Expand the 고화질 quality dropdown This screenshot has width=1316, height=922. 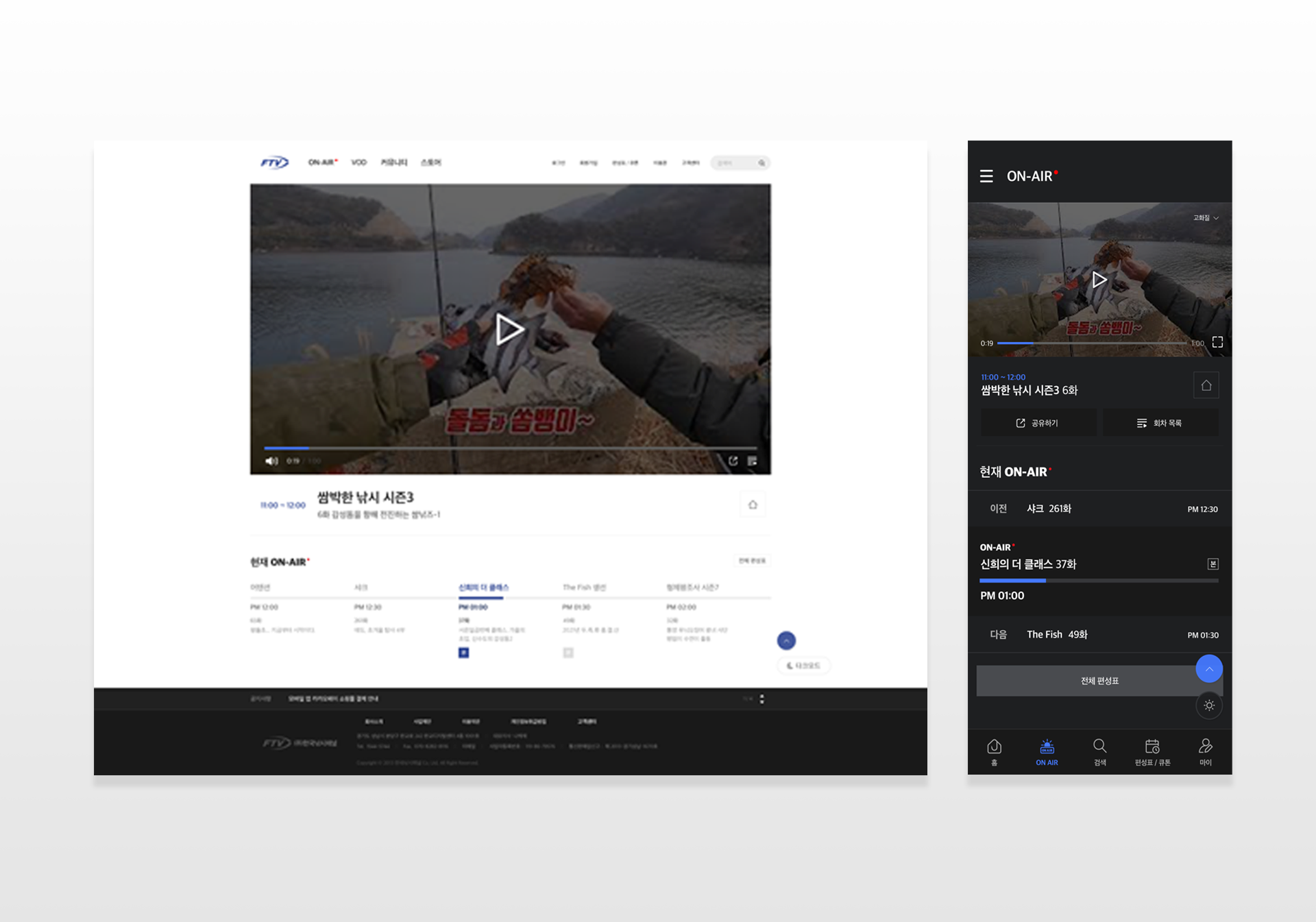click(1206, 218)
